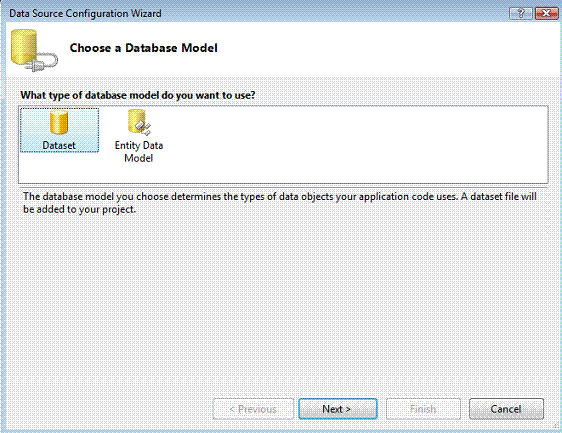The height and width of the screenshot is (433, 562).
Task: Close the wizard with the X button
Action: tap(546, 14)
